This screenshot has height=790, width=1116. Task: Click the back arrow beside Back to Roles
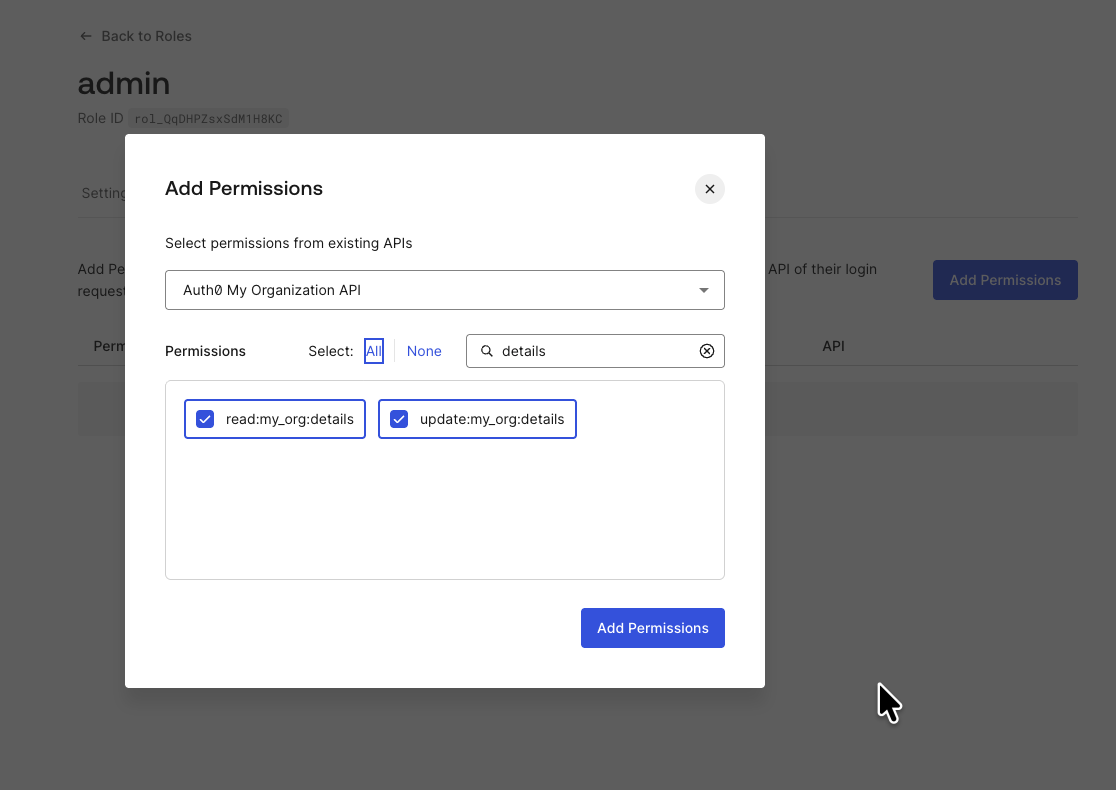pyautogui.click(x=86, y=36)
